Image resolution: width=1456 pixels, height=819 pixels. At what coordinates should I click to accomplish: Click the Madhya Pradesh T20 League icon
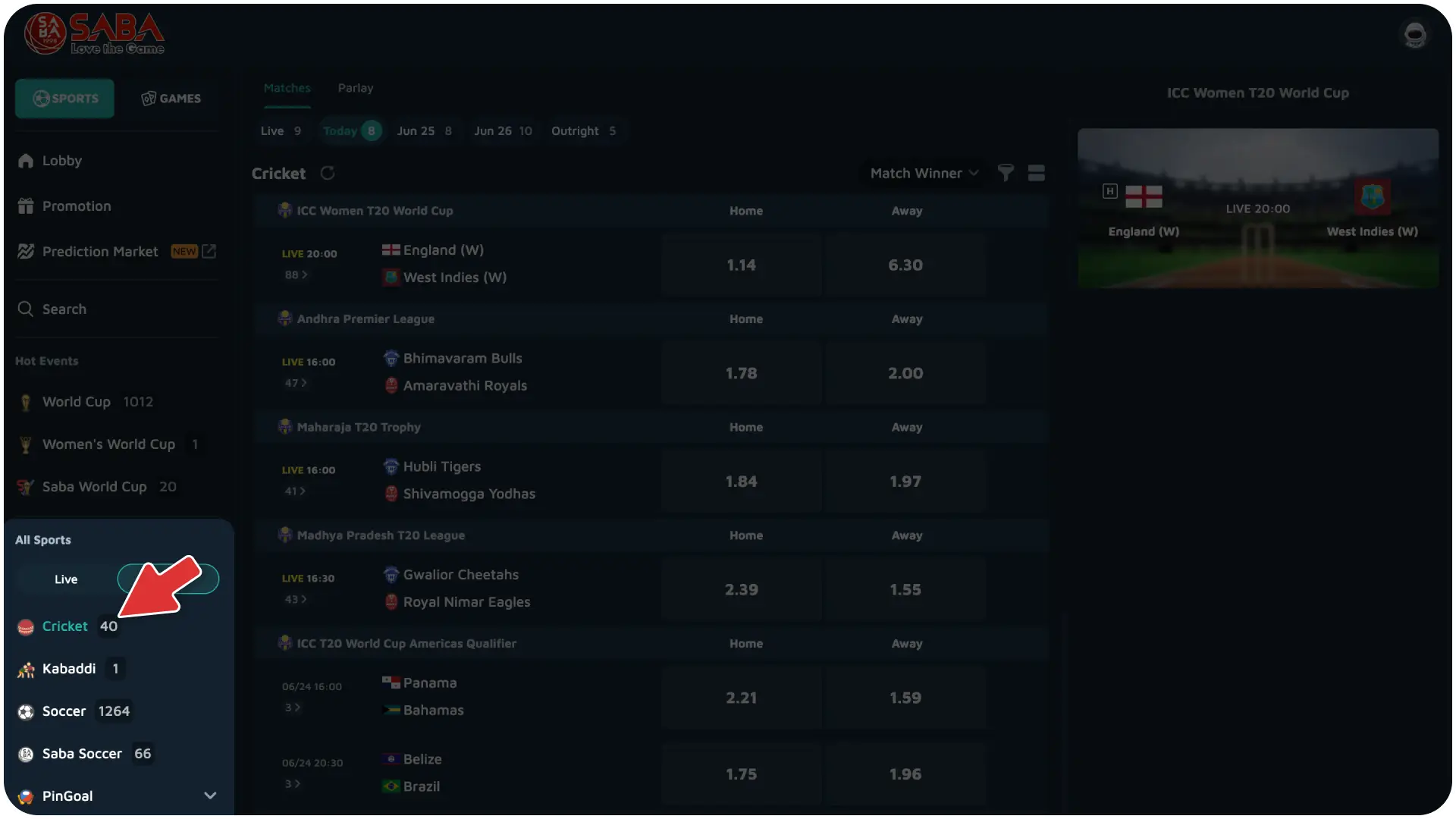point(285,535)
